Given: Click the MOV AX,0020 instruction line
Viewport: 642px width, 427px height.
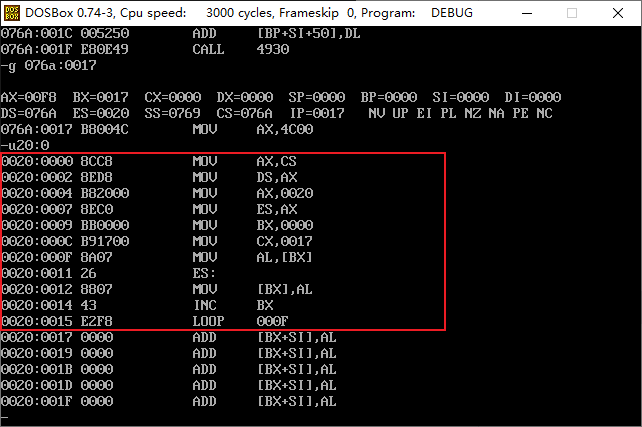Looking at the screenshot, I should [157, 193].
